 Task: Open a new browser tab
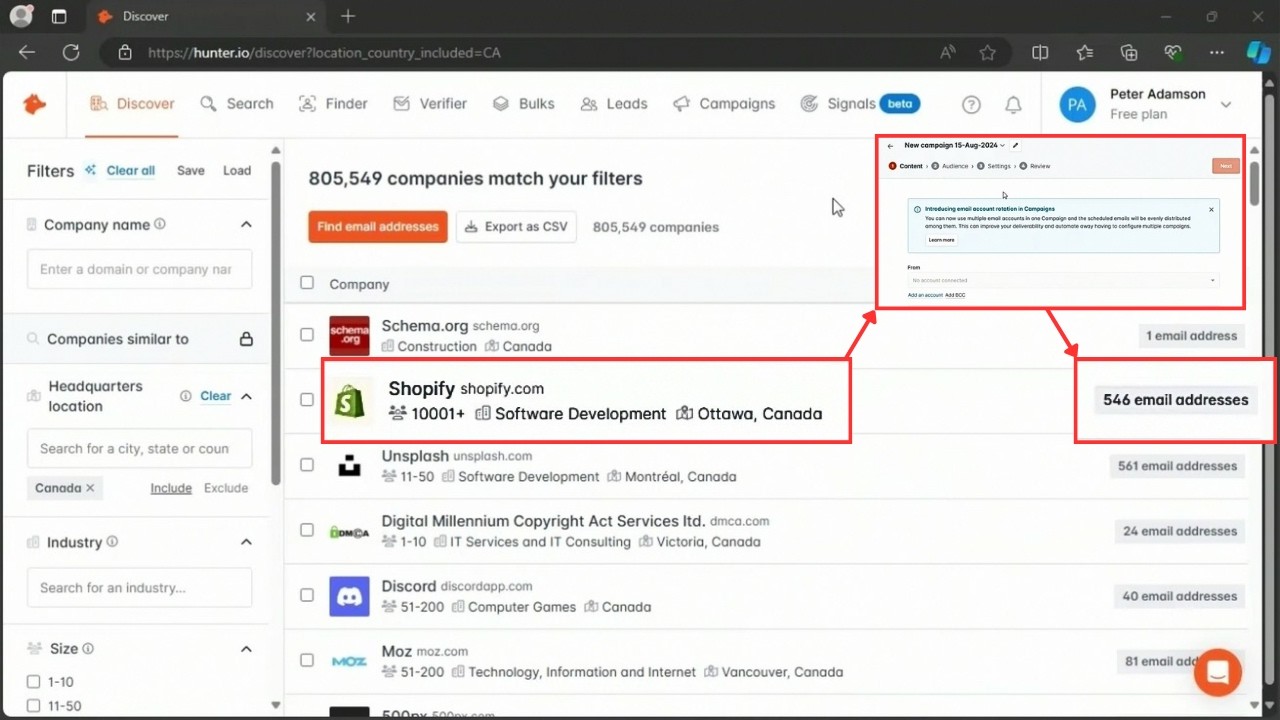point(348,16)
